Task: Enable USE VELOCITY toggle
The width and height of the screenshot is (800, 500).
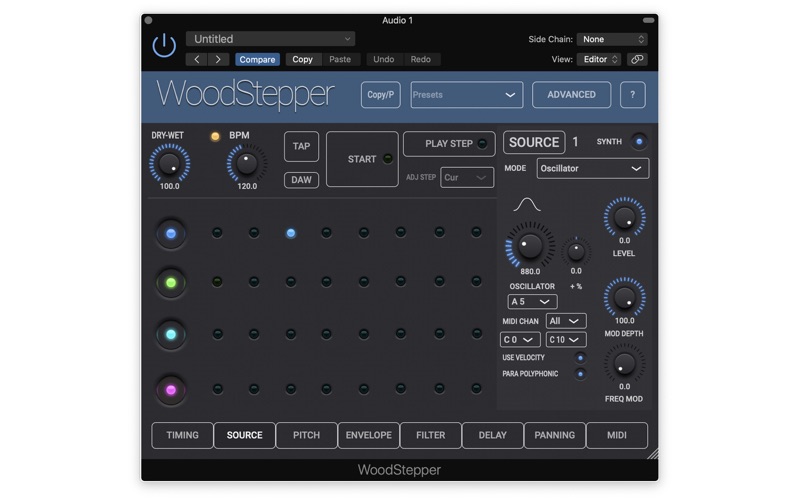Action: [x=580, y=358]
